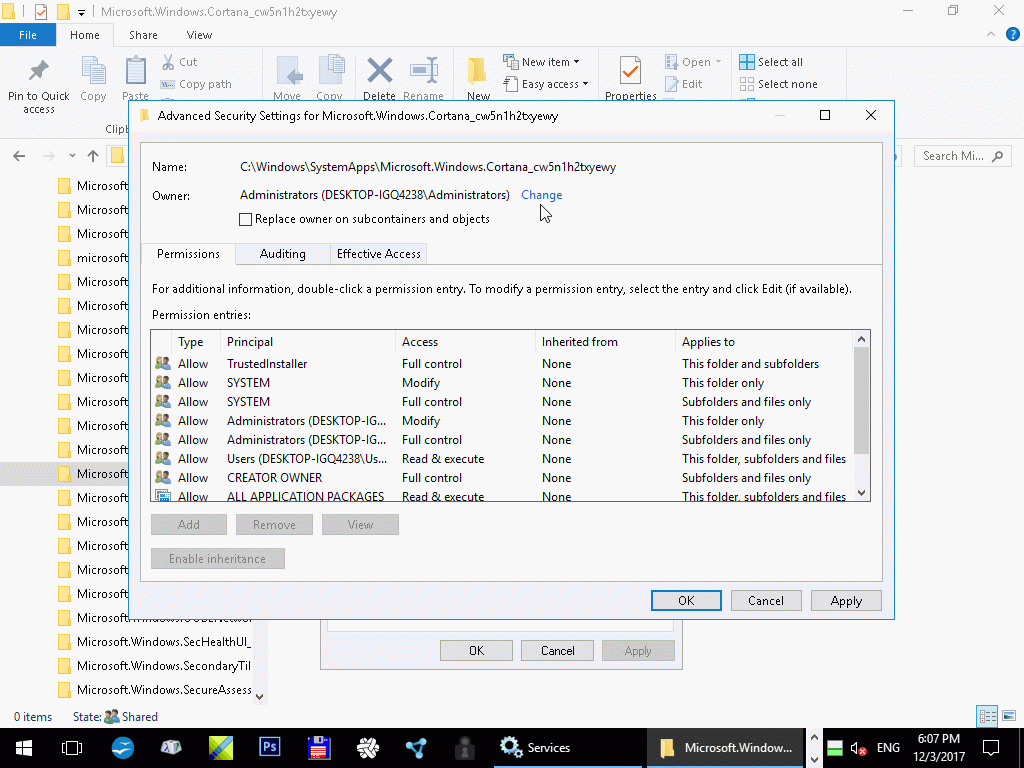Open the New item dropdown
1024x768 pixels.
pyautogui.click(x=541, y=62)
